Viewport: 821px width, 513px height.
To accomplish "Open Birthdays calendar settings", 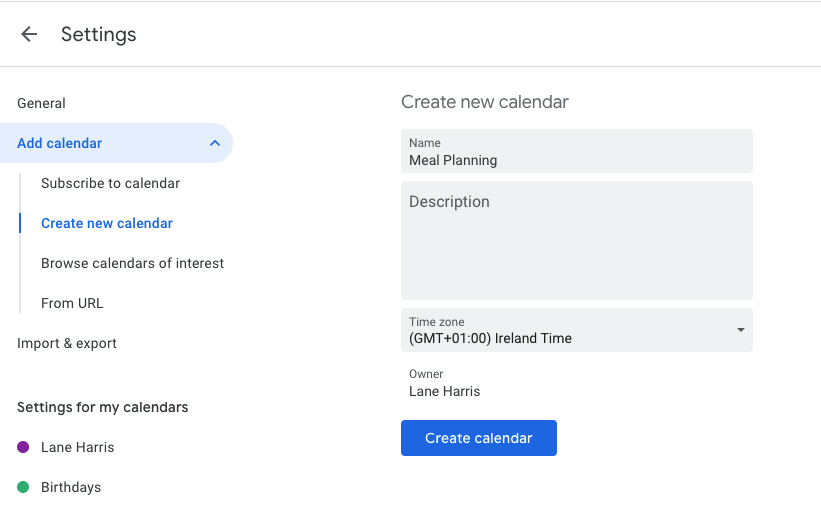I will [71, 487].
